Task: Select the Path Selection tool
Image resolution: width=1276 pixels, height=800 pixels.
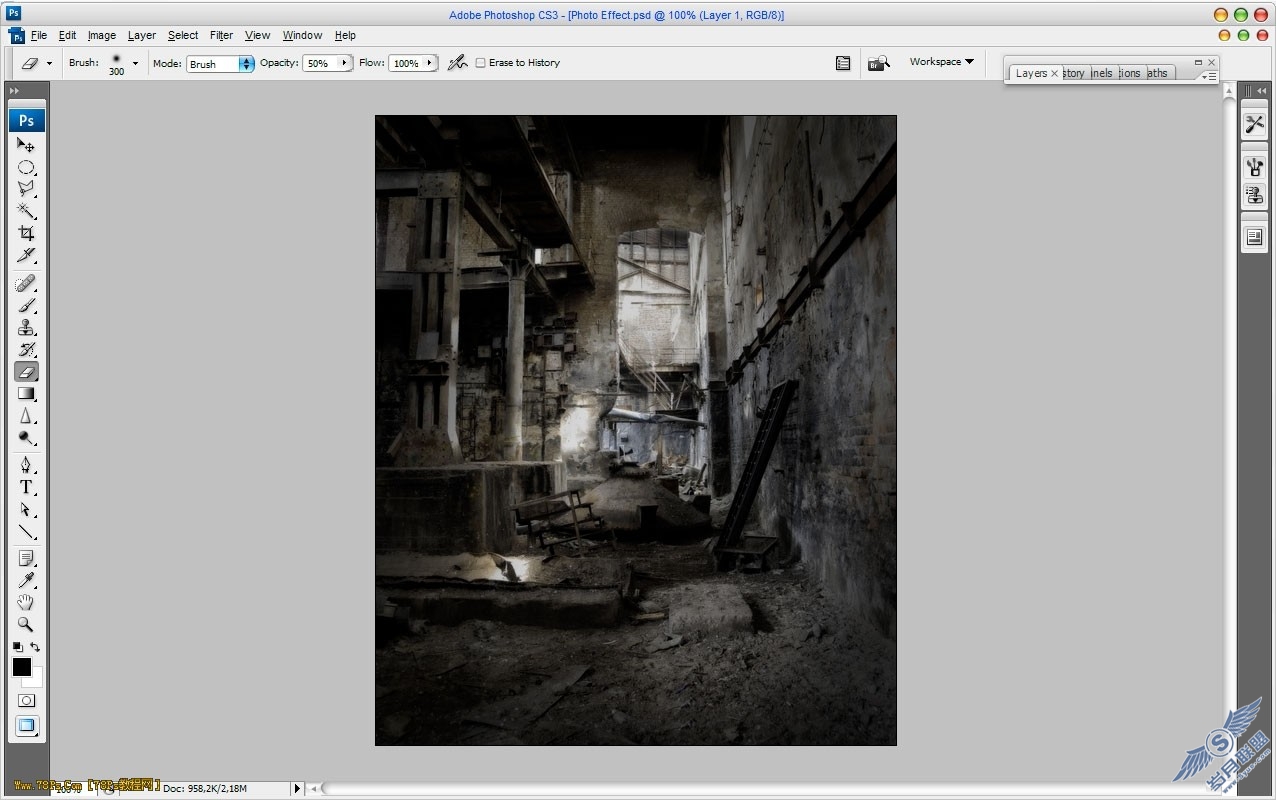Action: [26, 510]
